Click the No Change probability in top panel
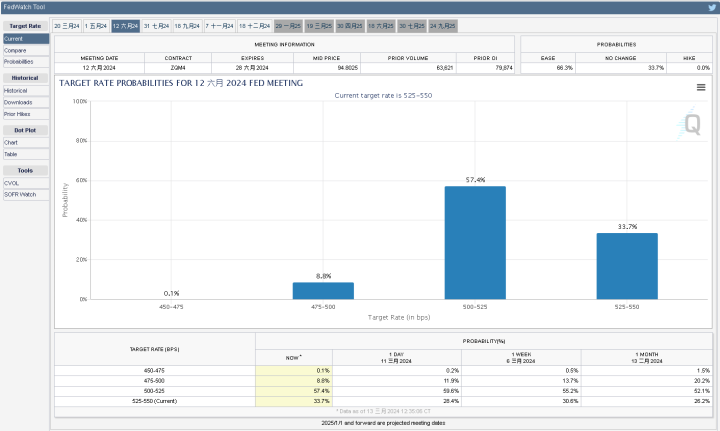720x431 pixels. click(656, 68)
